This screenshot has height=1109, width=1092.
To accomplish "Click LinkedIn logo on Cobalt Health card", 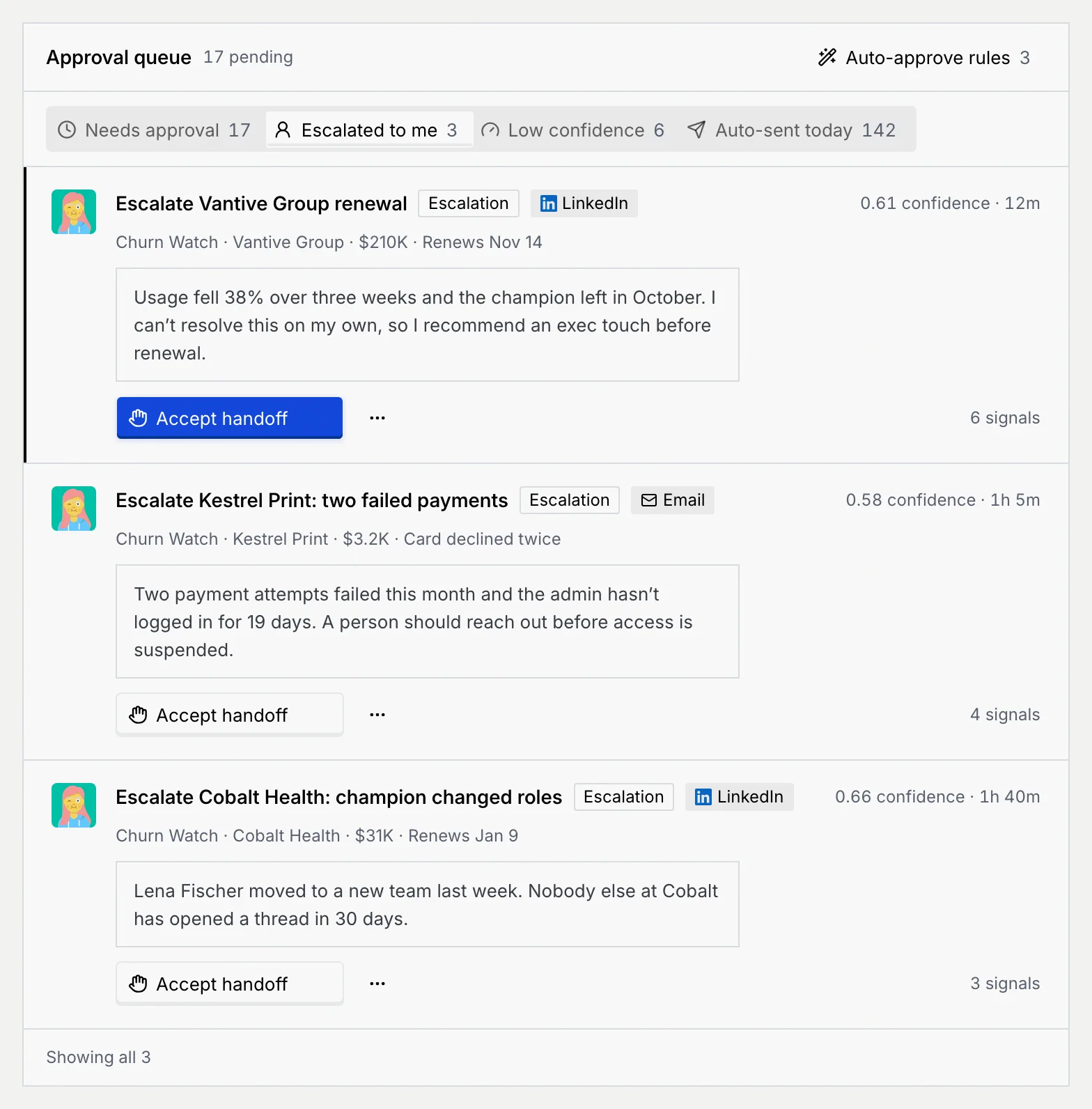I will pos(703,797).
